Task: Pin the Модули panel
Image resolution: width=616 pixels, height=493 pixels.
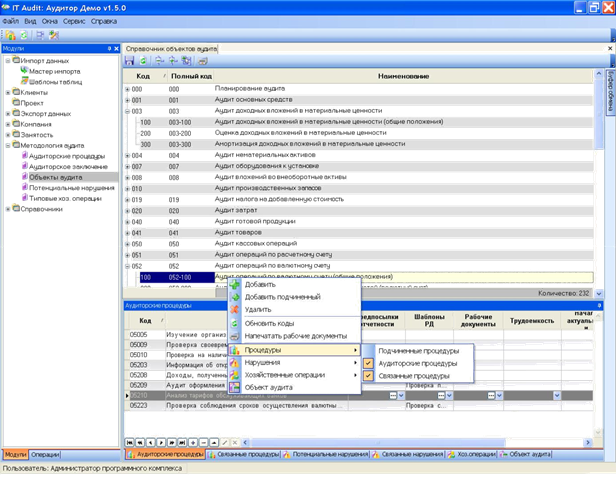Action: point(109,48)
